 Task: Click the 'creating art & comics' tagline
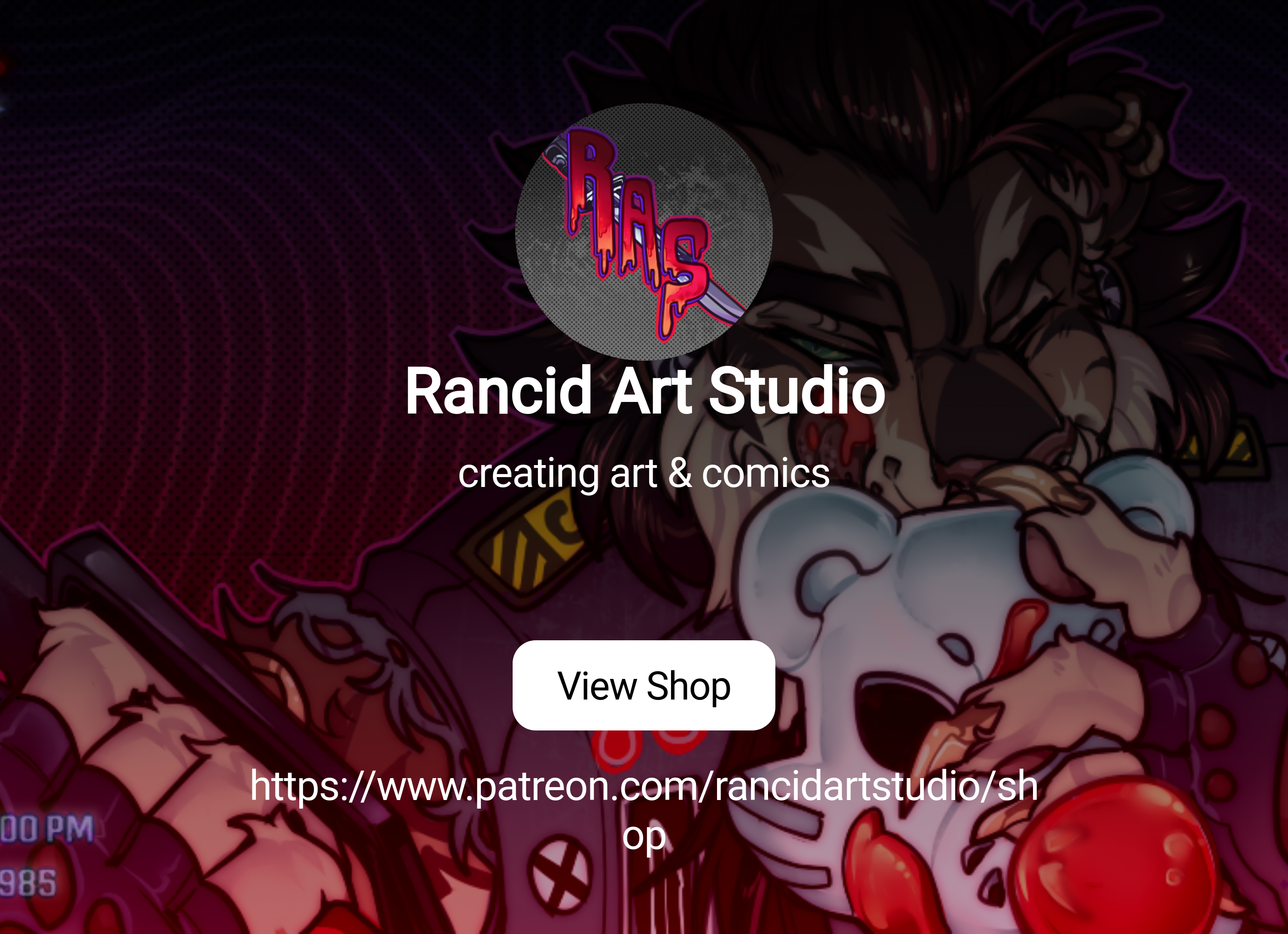click(x=644, y=473)
